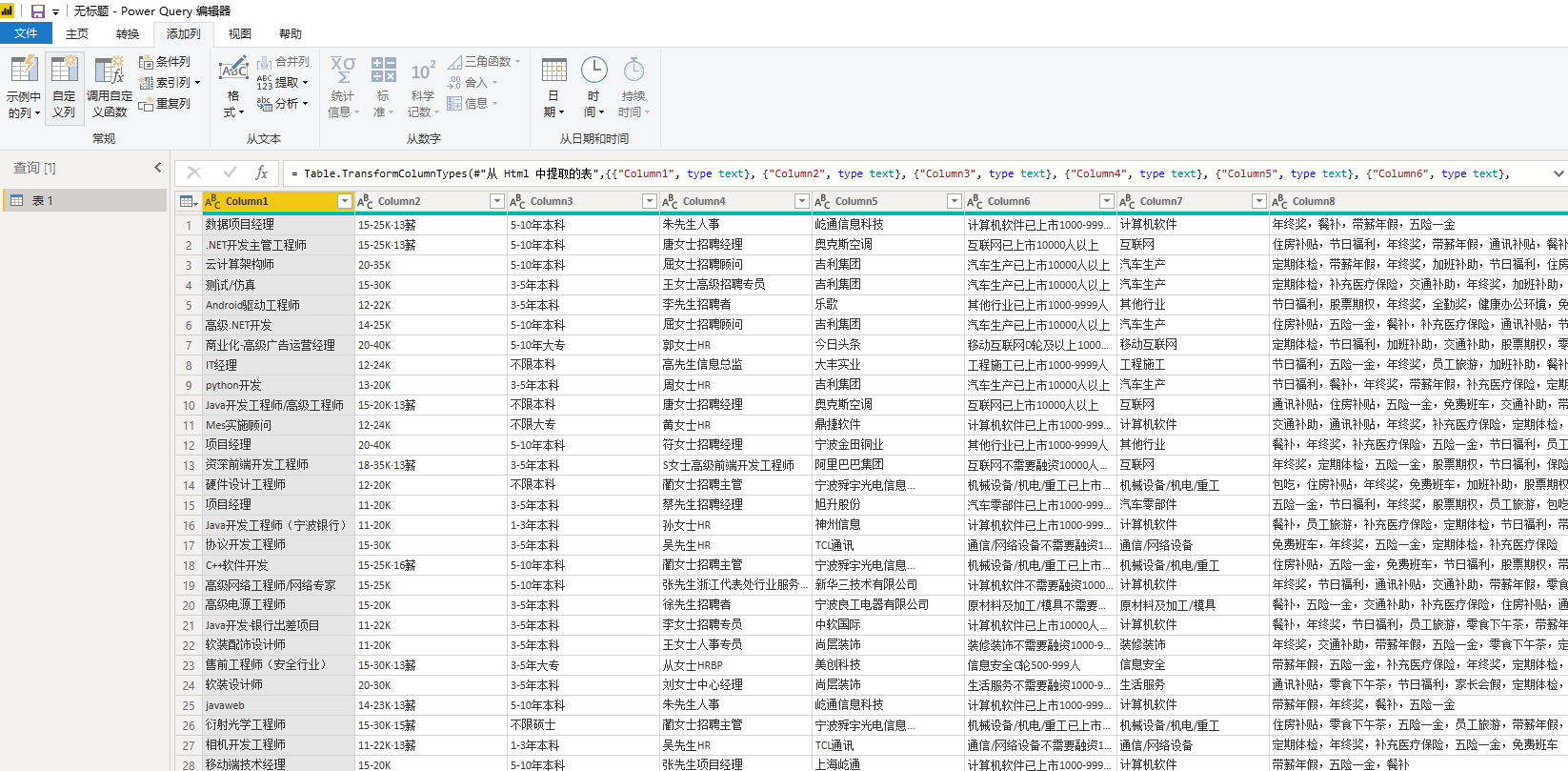Open the 索引列 dropdown arrow

[x=197, y=83]
